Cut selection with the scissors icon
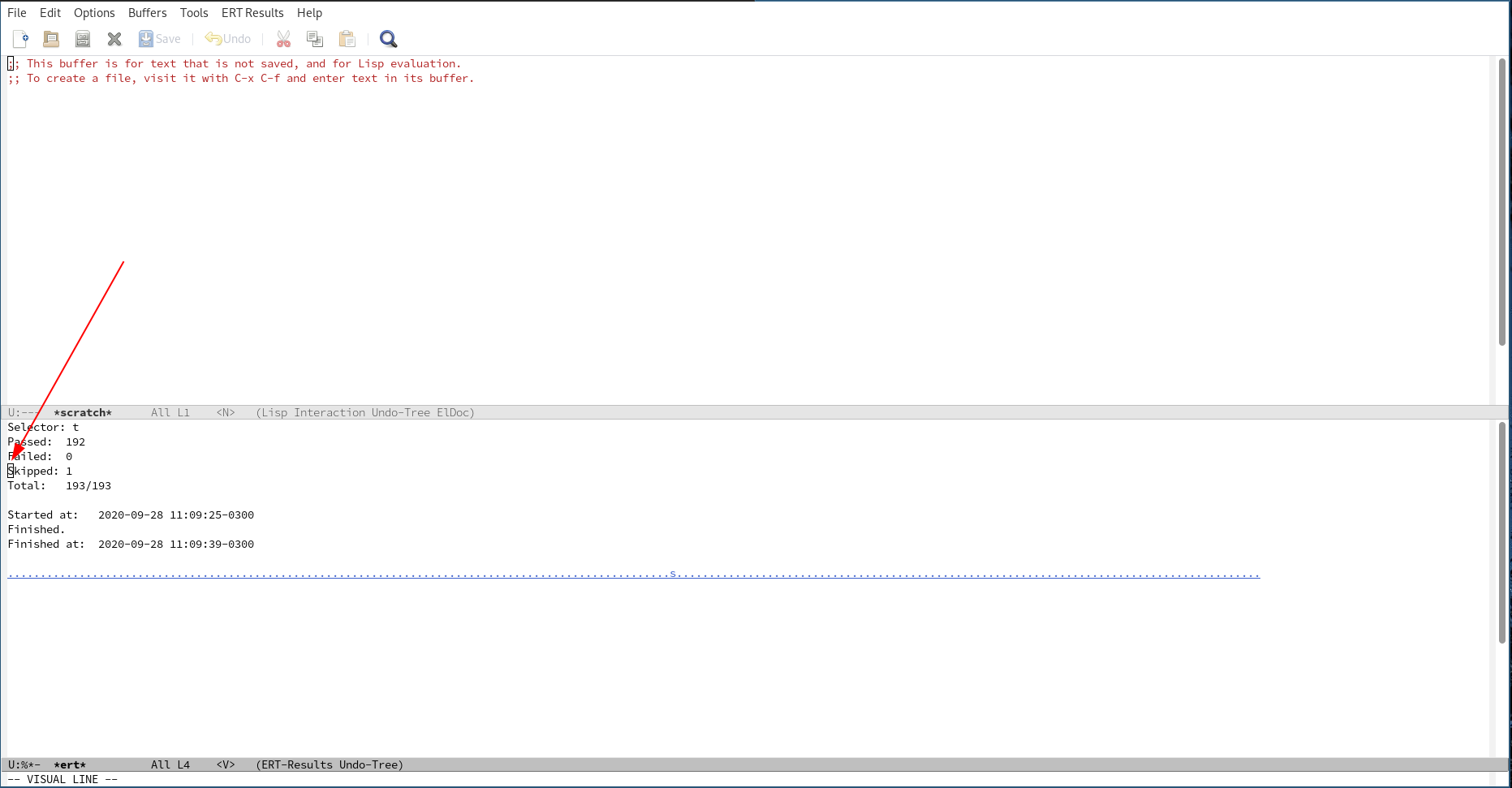Viewport: 1512px width, 788px height. click(x=283, y=38)
